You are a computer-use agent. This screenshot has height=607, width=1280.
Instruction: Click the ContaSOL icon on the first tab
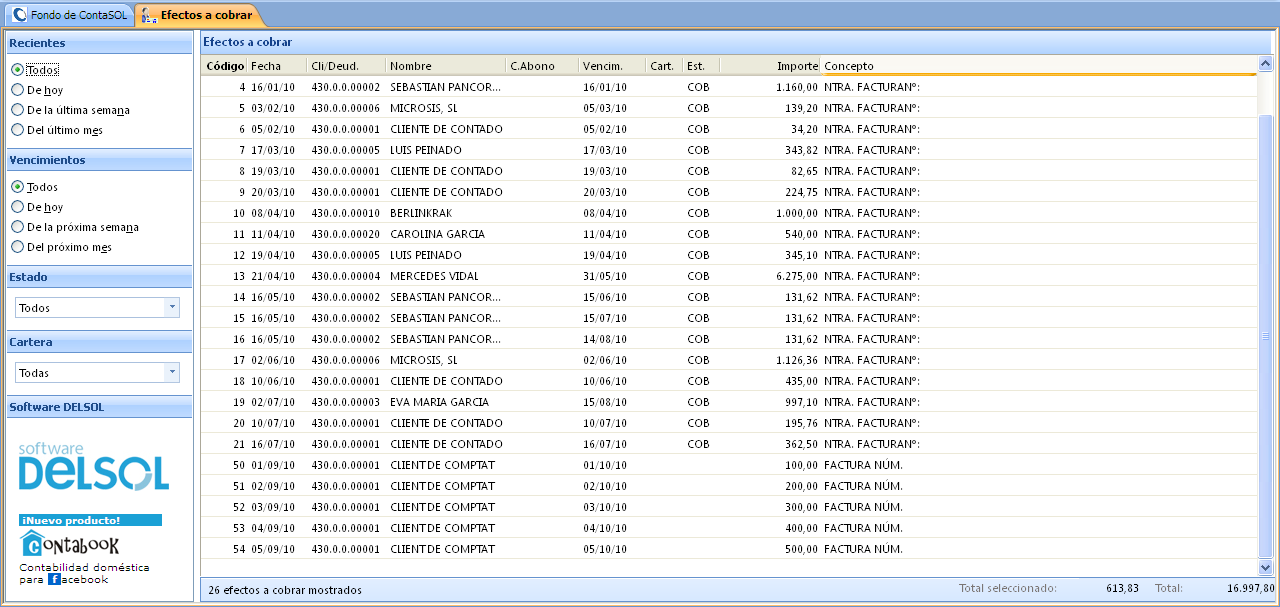tap(19, 15)
